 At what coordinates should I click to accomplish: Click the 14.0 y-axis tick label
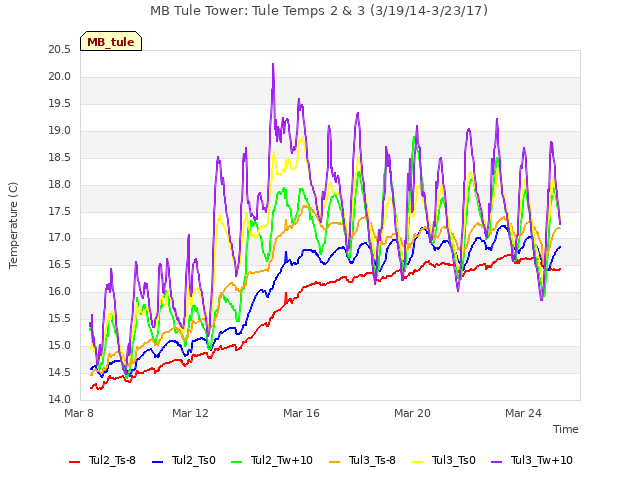click(60, 399)
